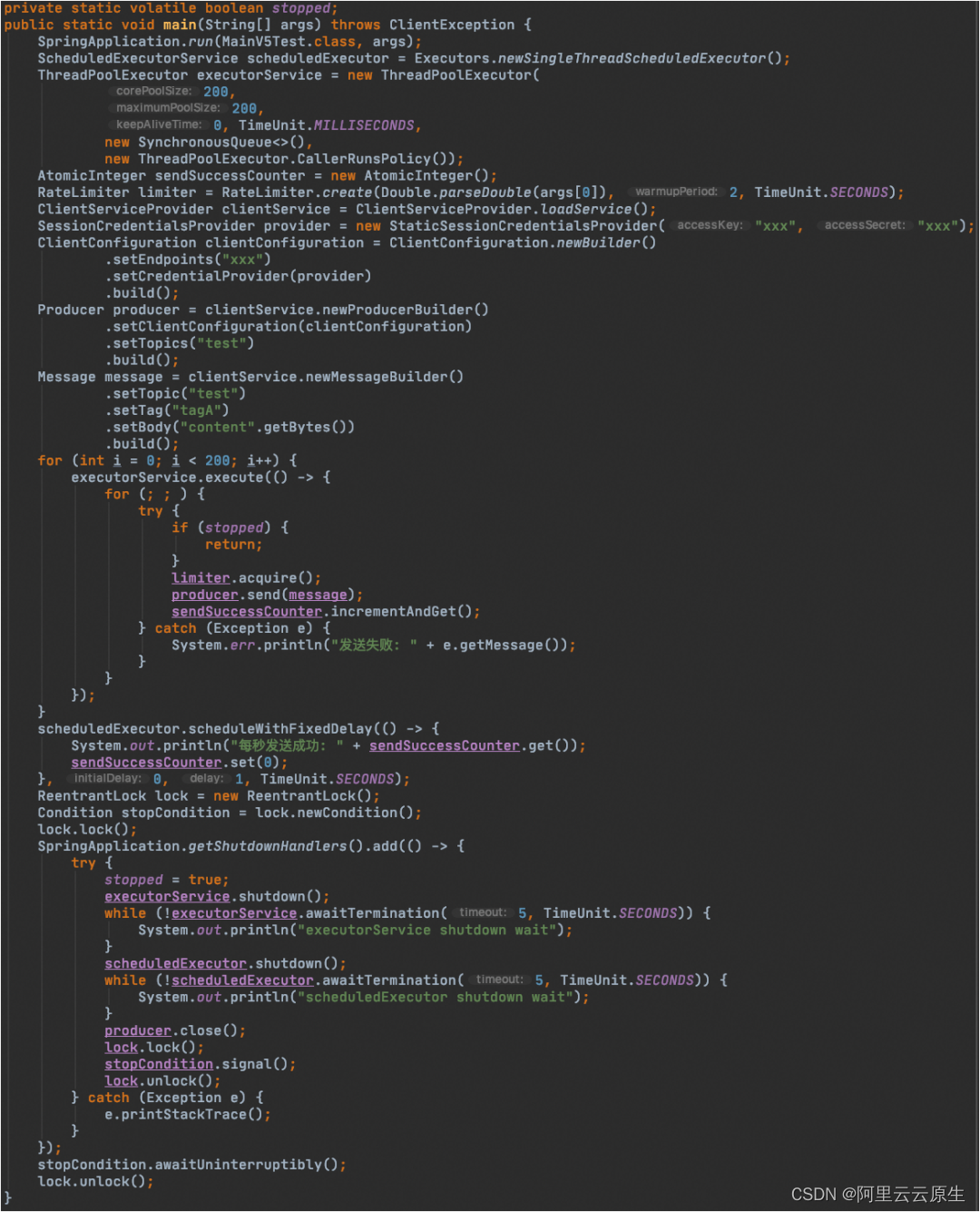Screen dimensions: 980x1212
Task: Click 'ClientConfiguration.newBuilder()' call
Action: [523, 243]
